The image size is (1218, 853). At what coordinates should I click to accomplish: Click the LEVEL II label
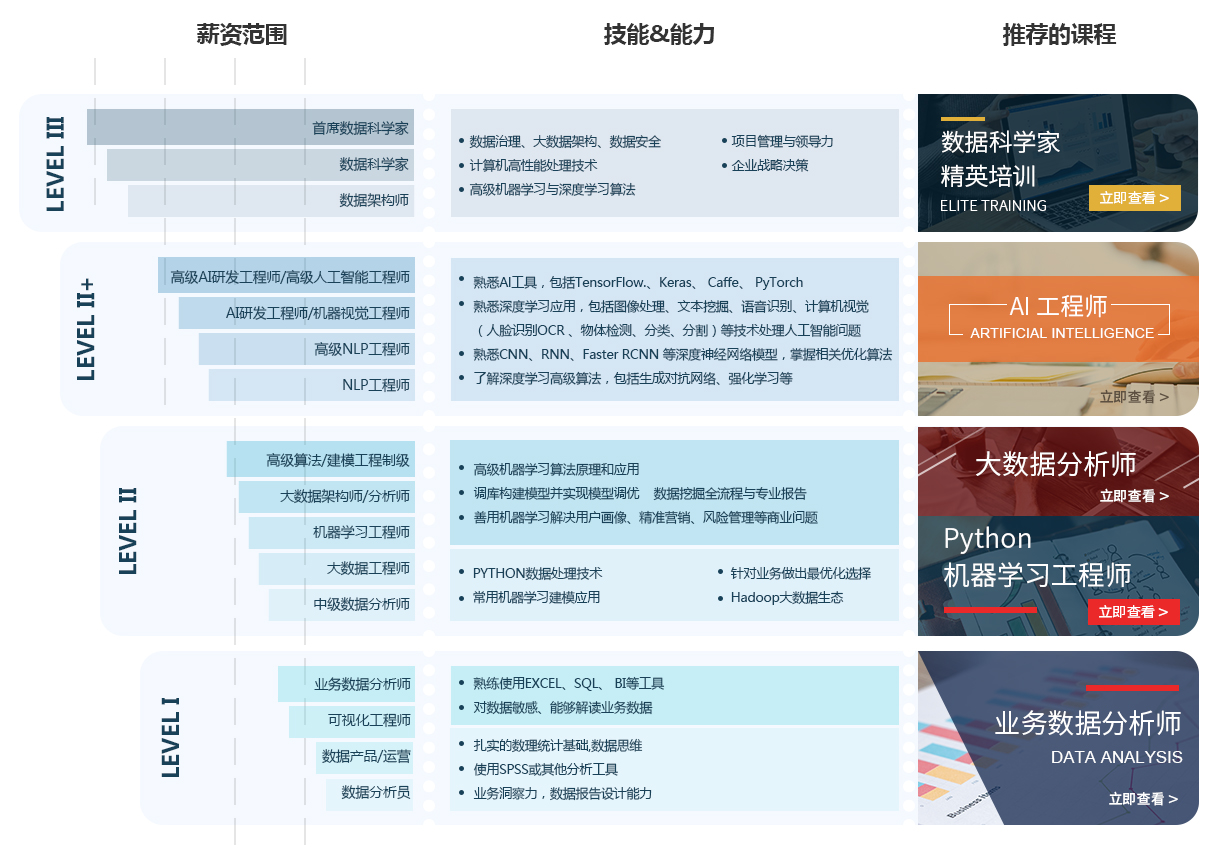click(127, 531)
